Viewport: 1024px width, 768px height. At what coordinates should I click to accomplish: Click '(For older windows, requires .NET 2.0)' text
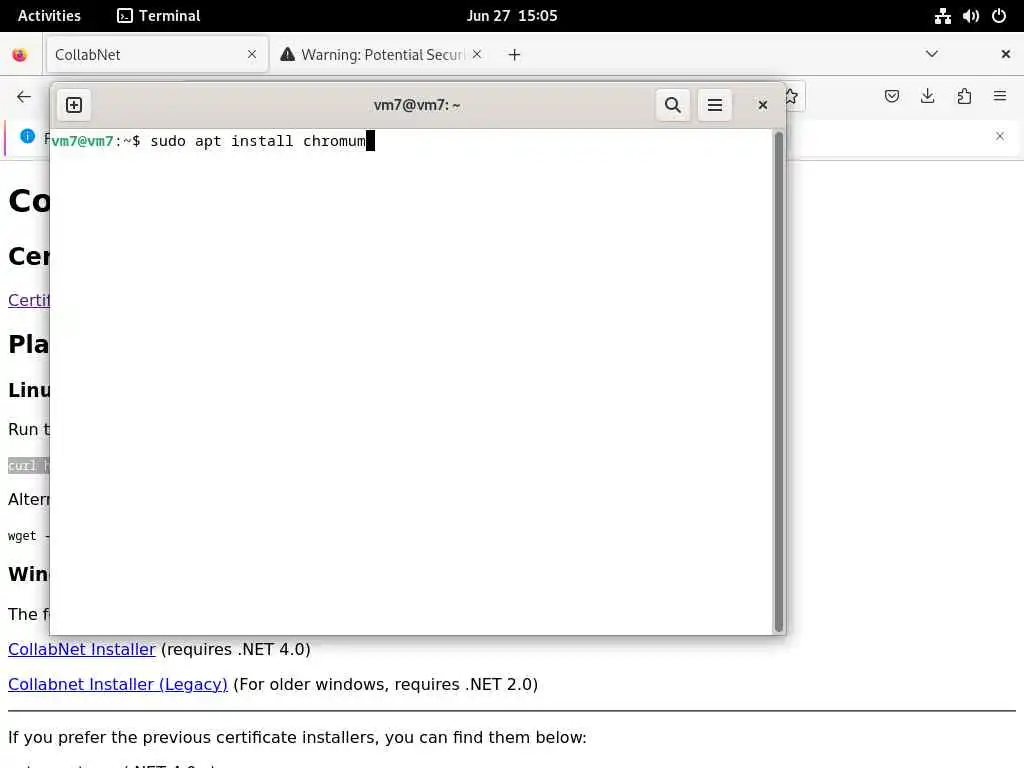click(x=385, y=684)
